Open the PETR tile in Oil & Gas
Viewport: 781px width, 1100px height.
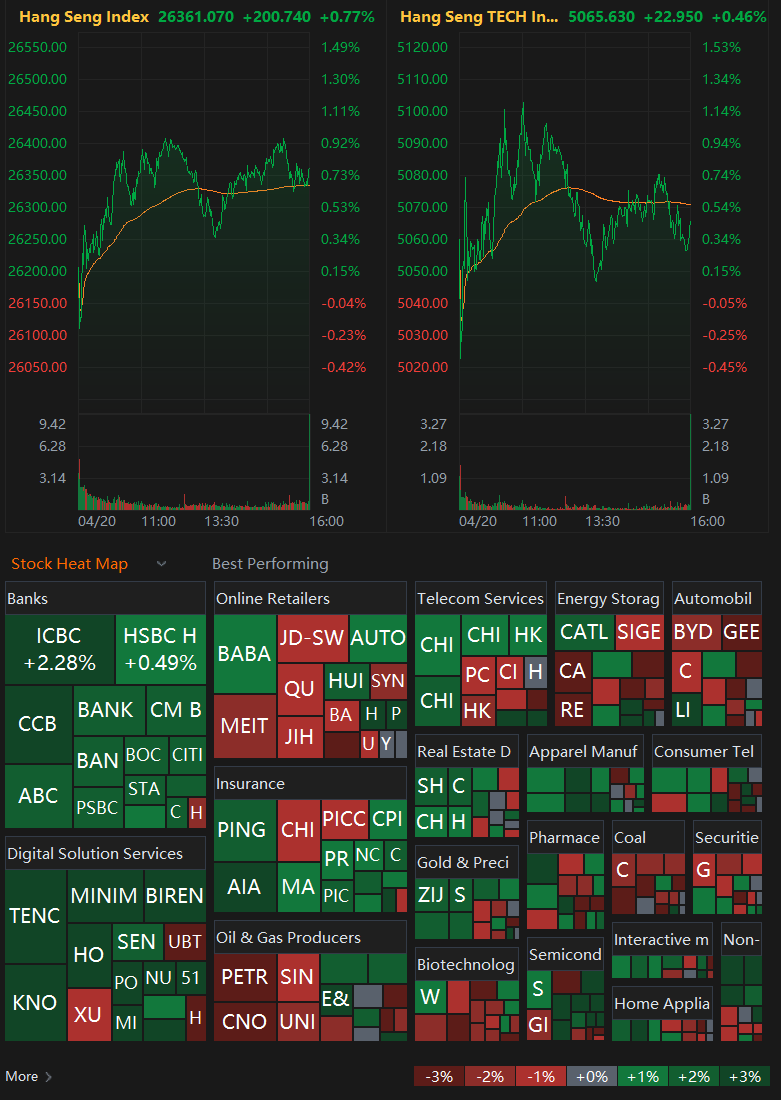pos(245,977)
